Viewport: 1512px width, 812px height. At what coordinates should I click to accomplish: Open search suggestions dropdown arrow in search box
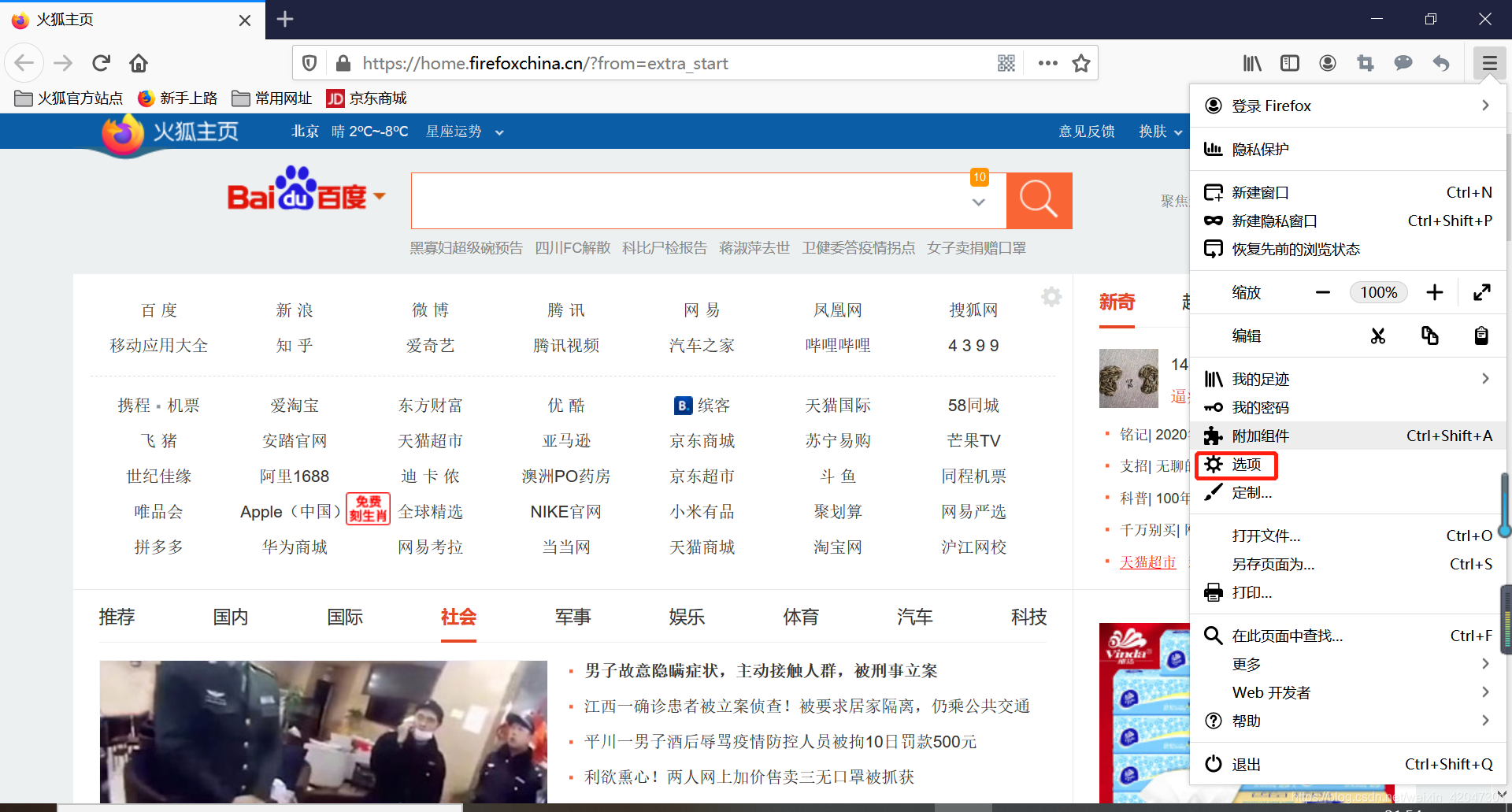(979, 202)
